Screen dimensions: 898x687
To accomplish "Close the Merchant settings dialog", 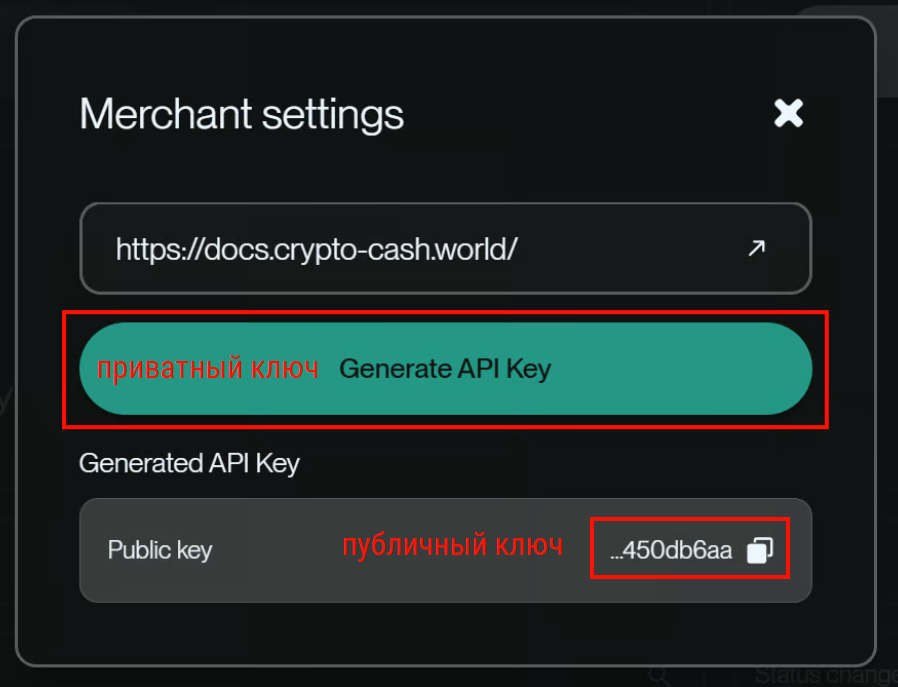I will pos(788,113).
